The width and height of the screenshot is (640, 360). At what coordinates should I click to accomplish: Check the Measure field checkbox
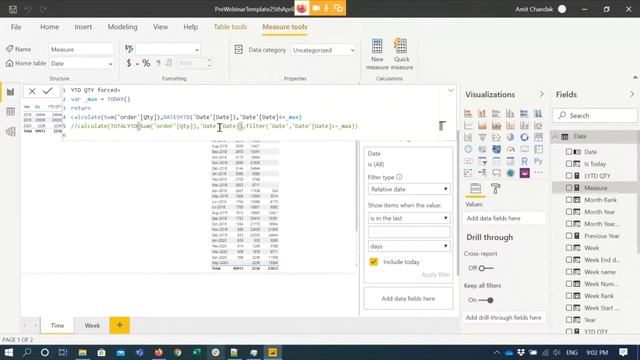569,188
